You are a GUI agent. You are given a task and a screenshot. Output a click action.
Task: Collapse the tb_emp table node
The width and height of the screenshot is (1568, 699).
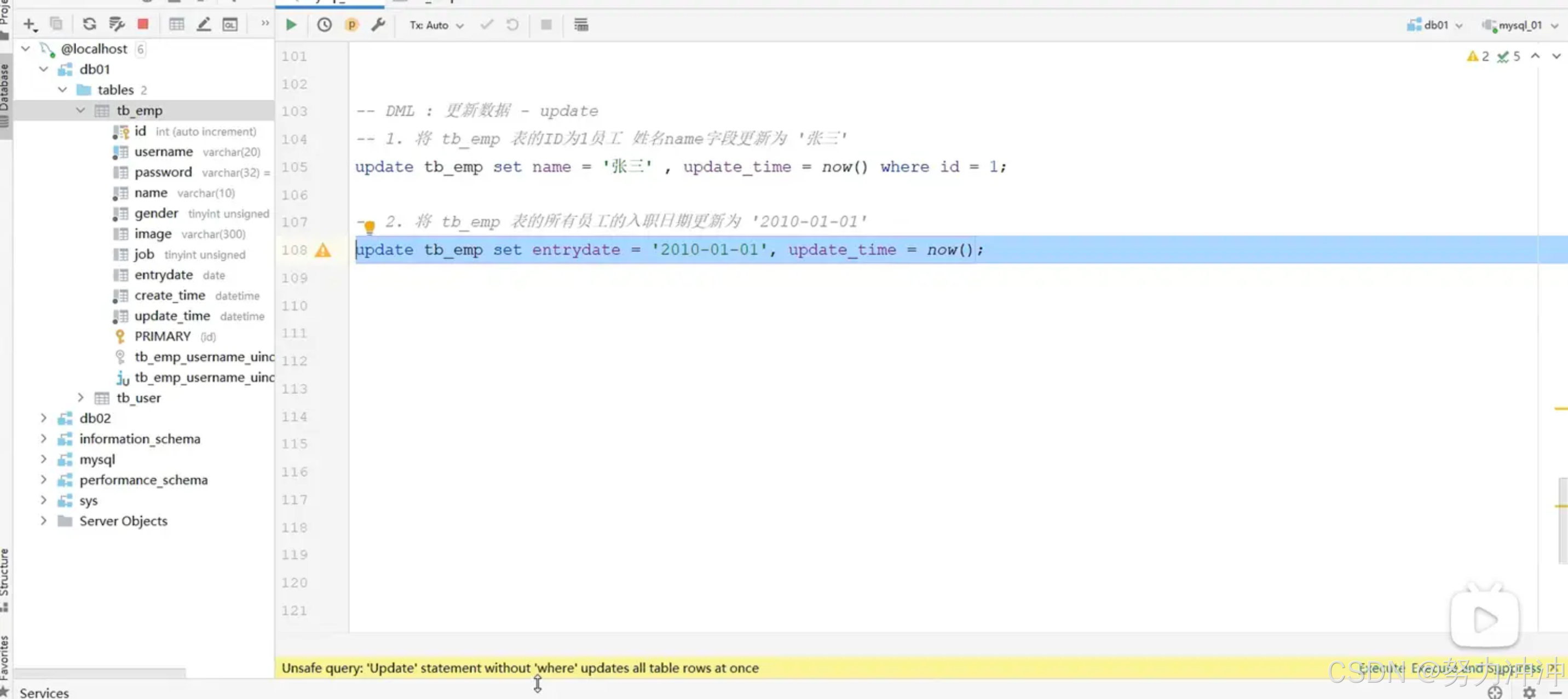[80, 110]
